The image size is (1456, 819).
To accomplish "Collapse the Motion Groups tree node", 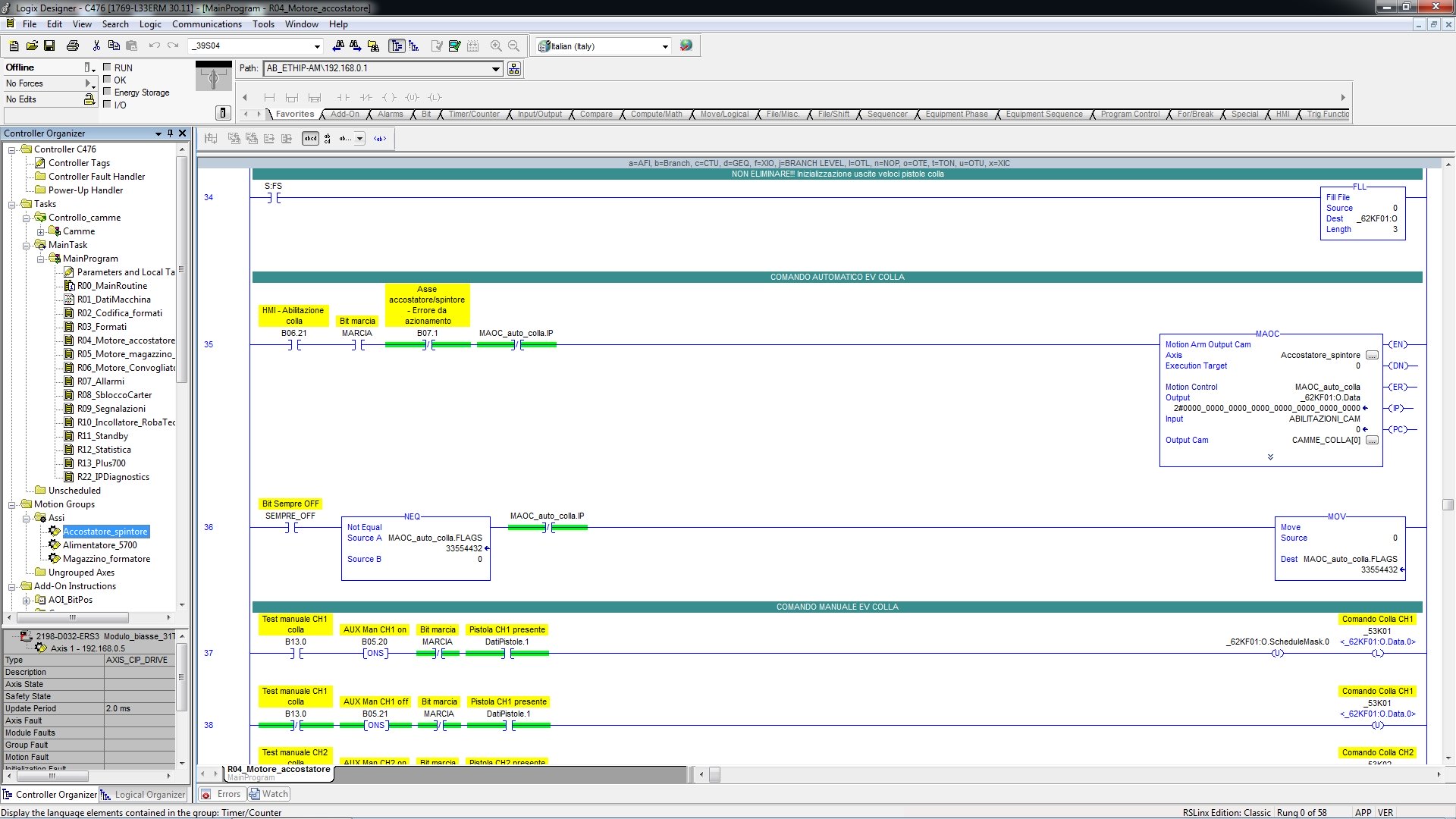I will pyautogui.click(x=12, y=504).
